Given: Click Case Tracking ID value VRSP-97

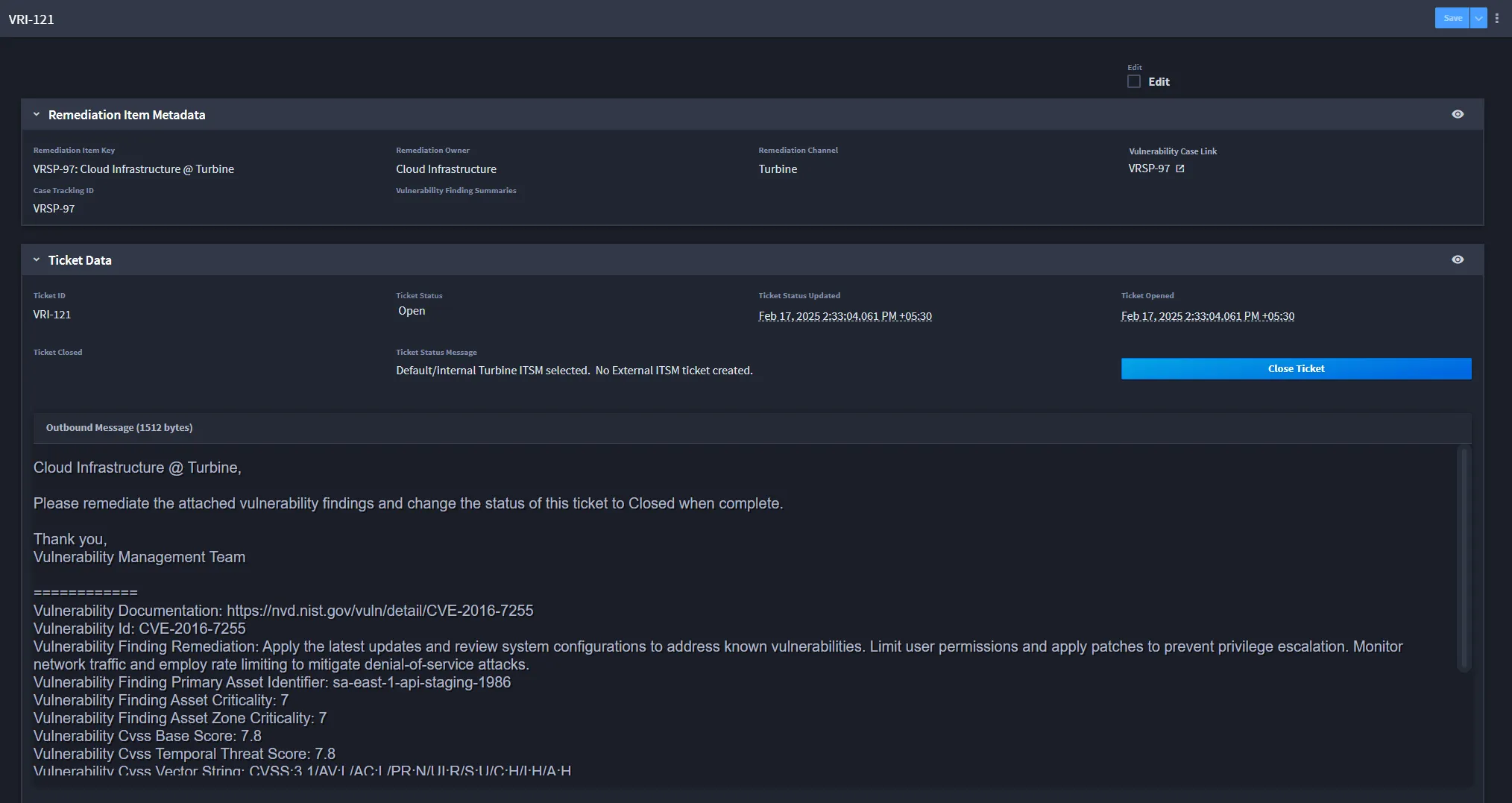Looking at the screenshot, I should pos(54,209).
